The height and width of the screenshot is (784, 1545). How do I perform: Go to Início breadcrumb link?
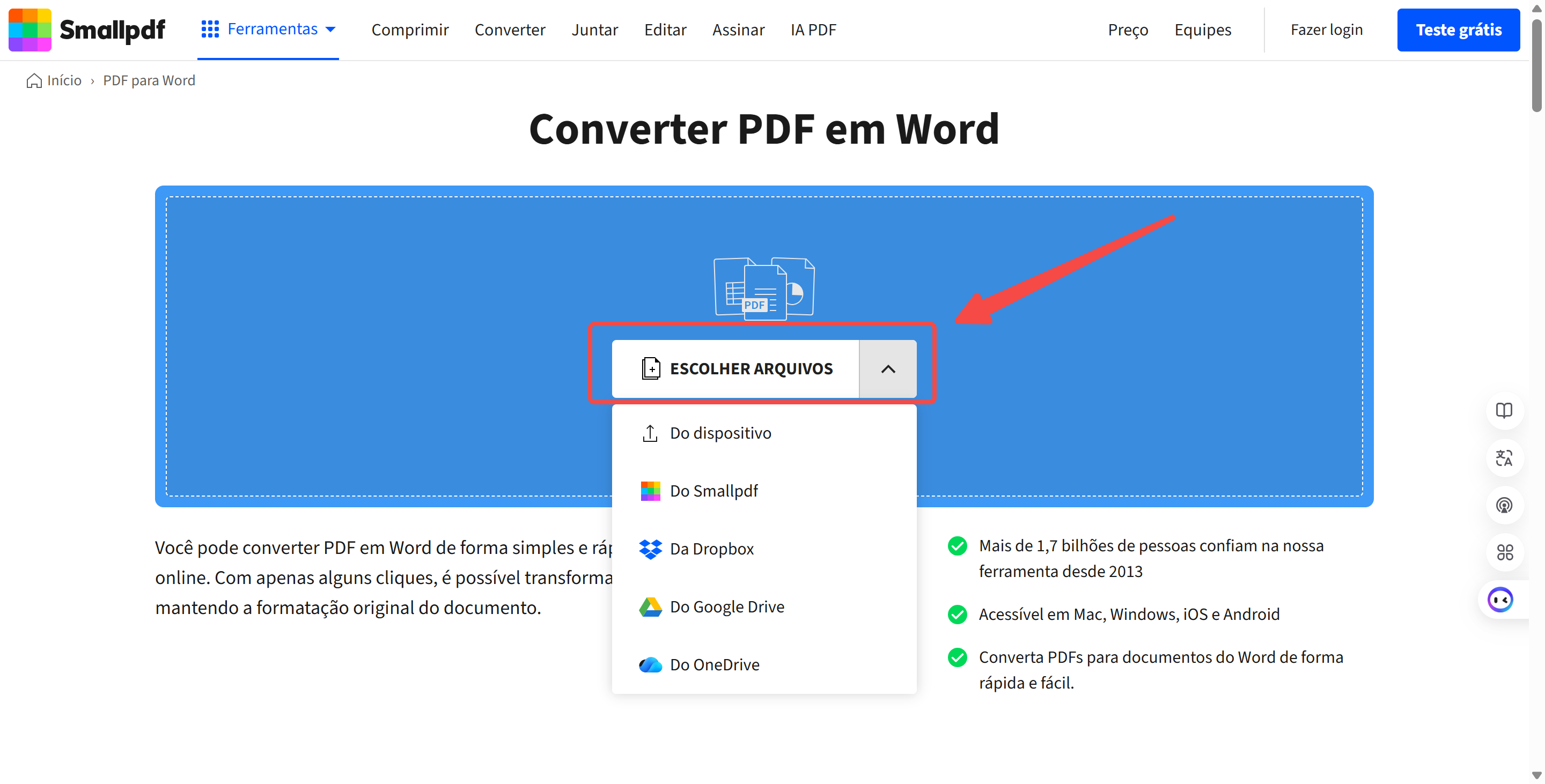64,80
